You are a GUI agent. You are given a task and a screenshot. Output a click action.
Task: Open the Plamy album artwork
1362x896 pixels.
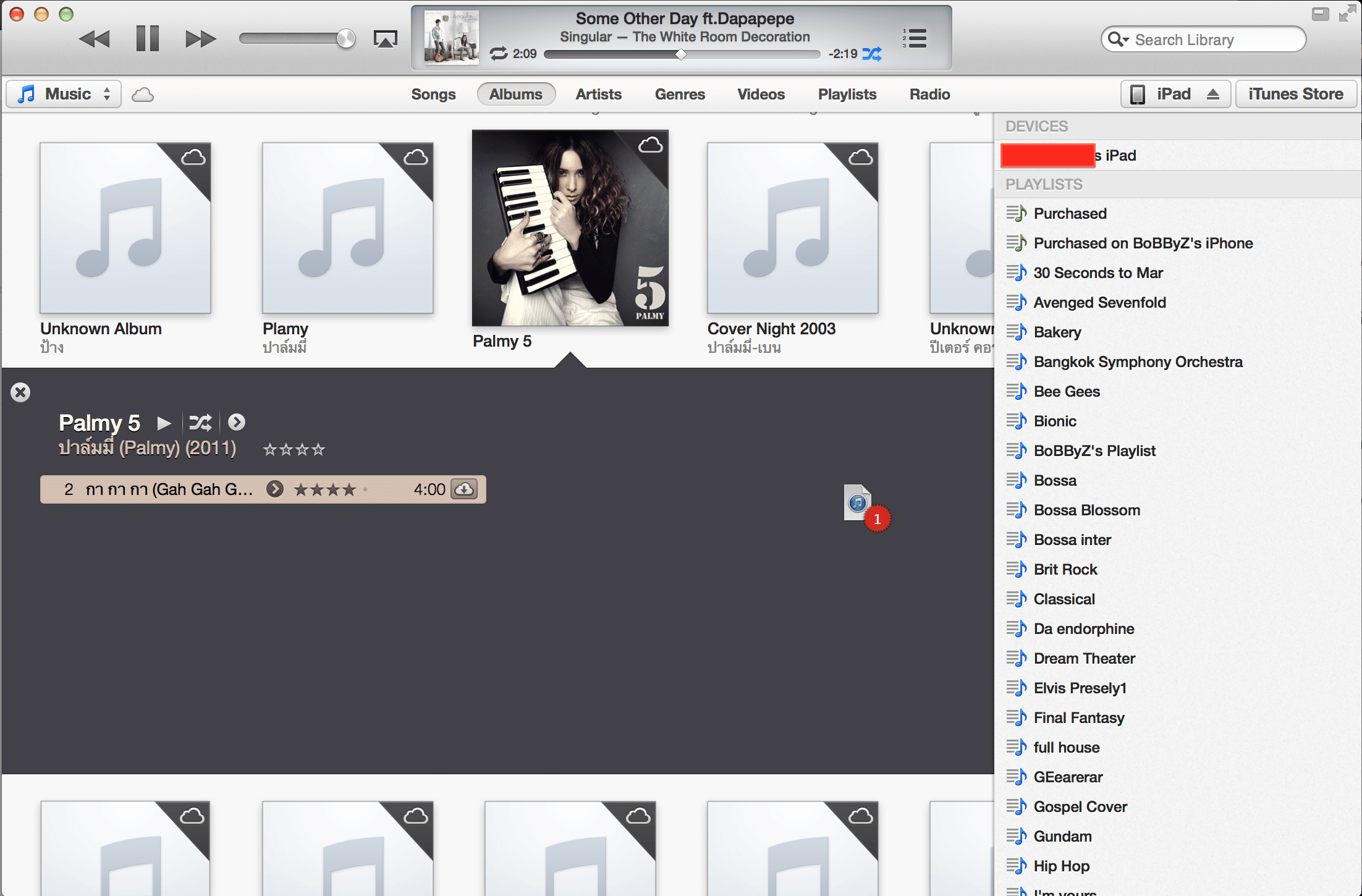coord(347,228)
